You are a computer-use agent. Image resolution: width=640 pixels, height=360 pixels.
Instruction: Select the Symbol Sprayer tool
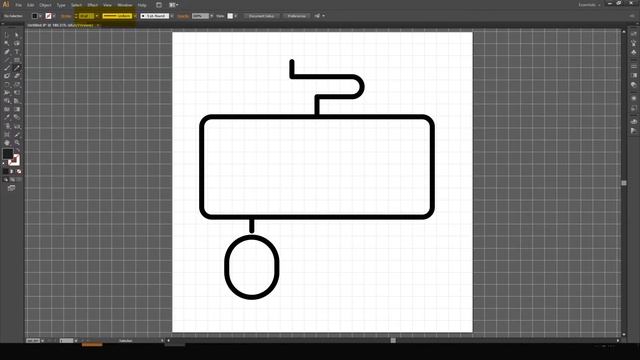7,126
